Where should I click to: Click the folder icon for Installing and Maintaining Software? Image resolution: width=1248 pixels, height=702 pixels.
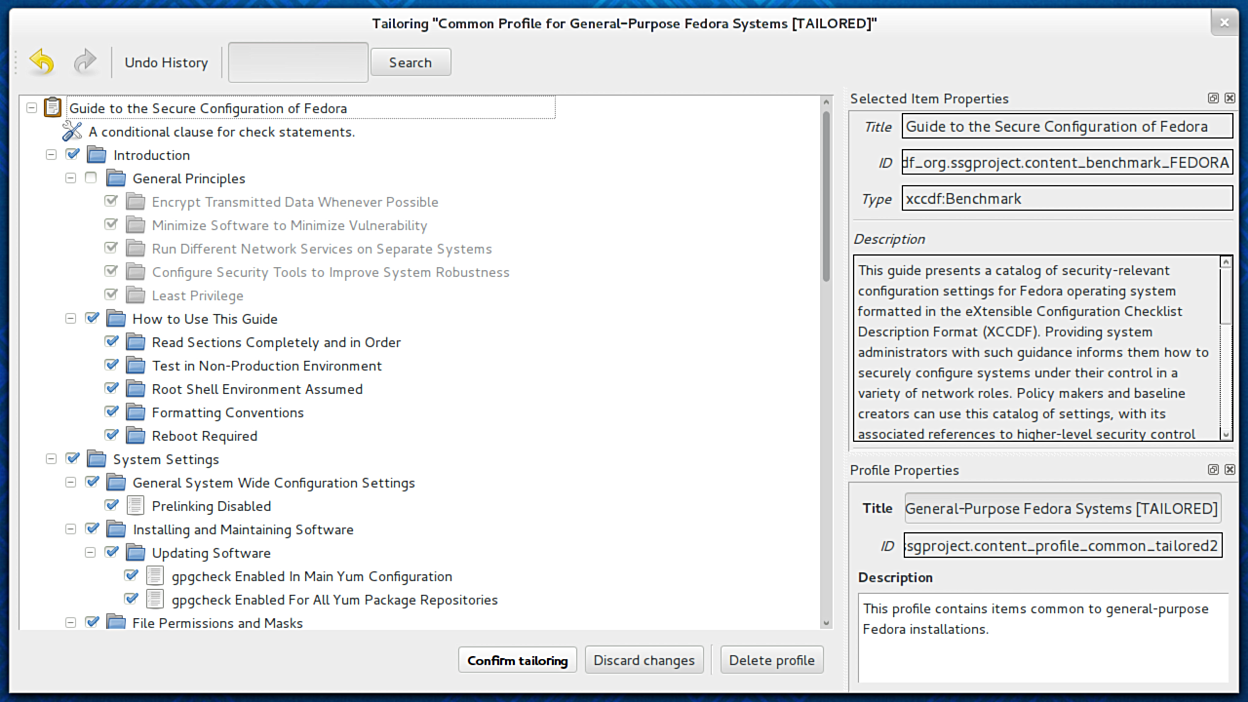[x=116, y=529]
